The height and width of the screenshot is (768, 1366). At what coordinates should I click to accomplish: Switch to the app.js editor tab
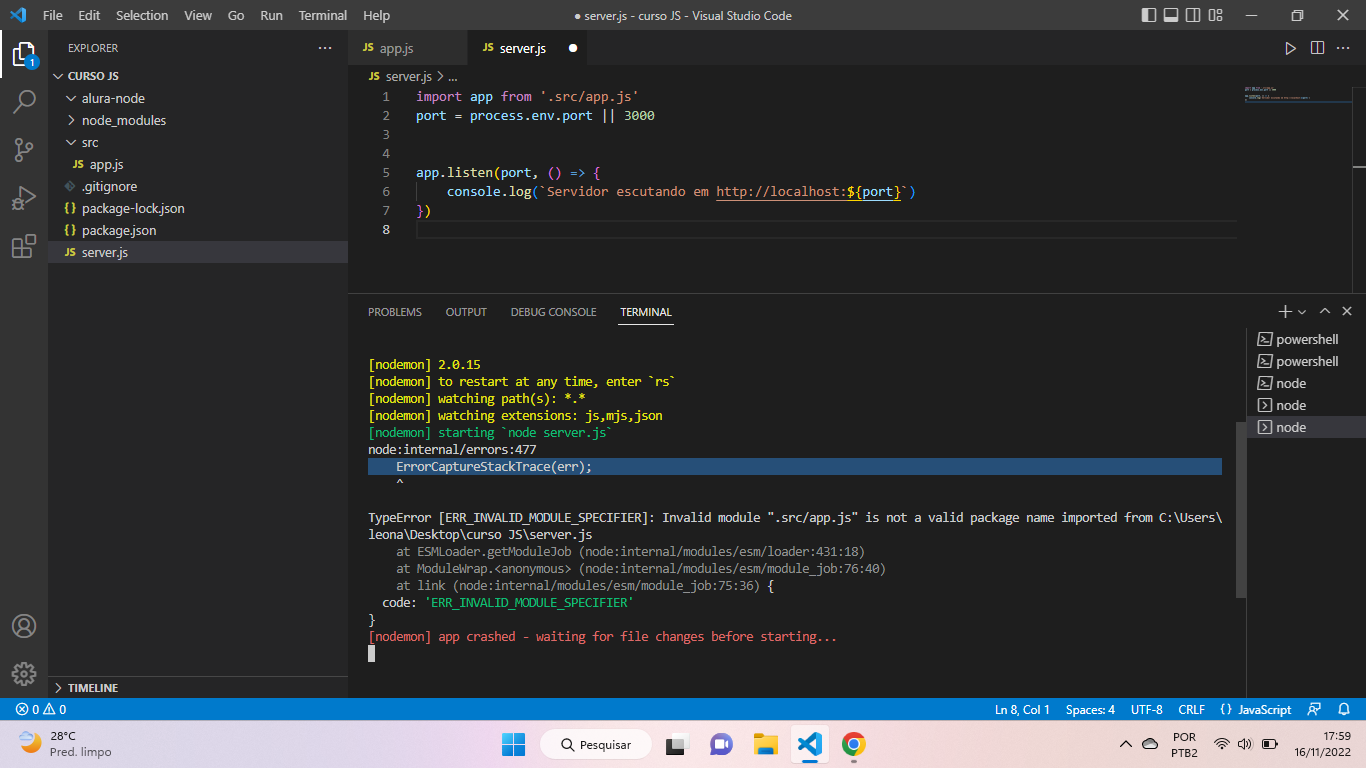407,48
